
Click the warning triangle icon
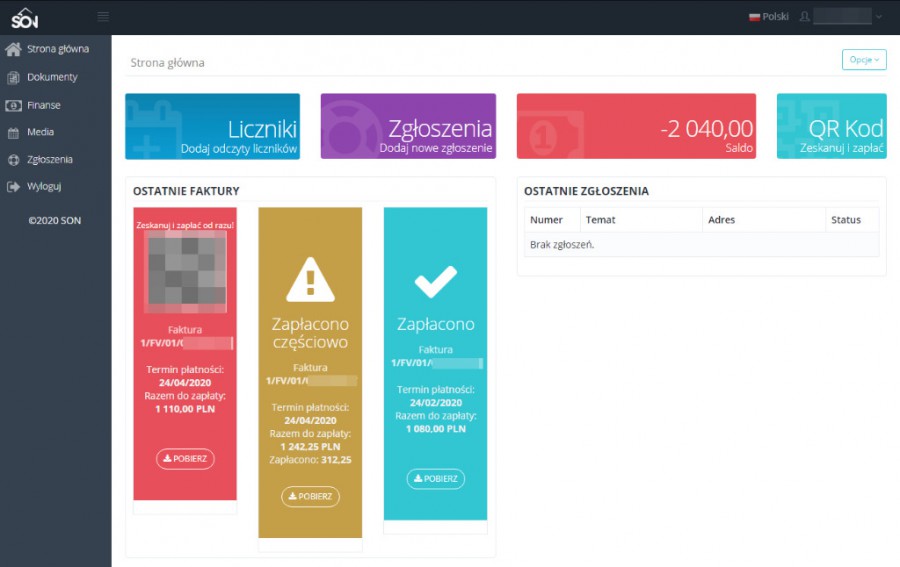coord(311,279)
